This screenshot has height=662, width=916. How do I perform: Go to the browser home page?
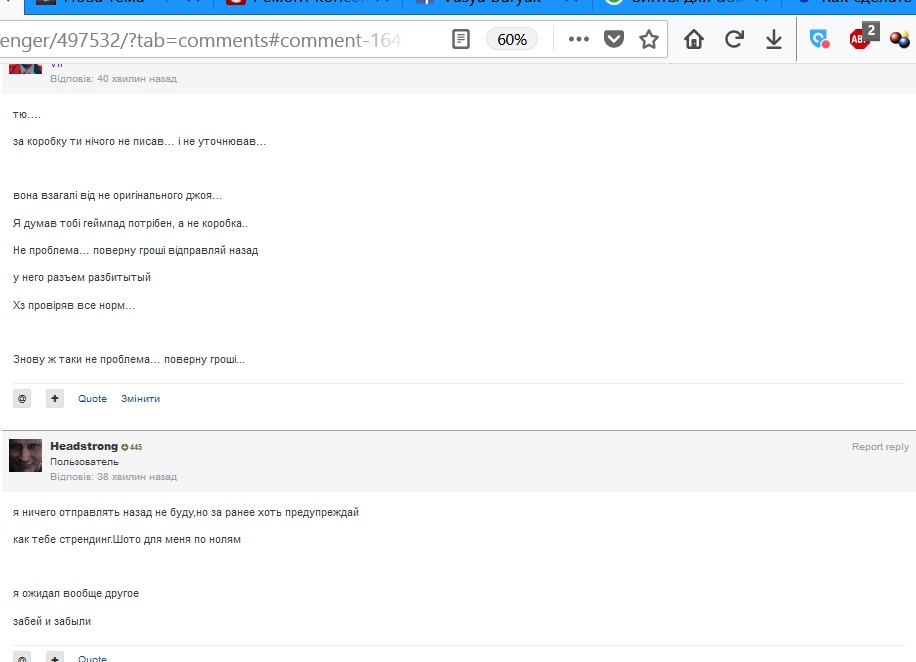click(x=694, y=40)
